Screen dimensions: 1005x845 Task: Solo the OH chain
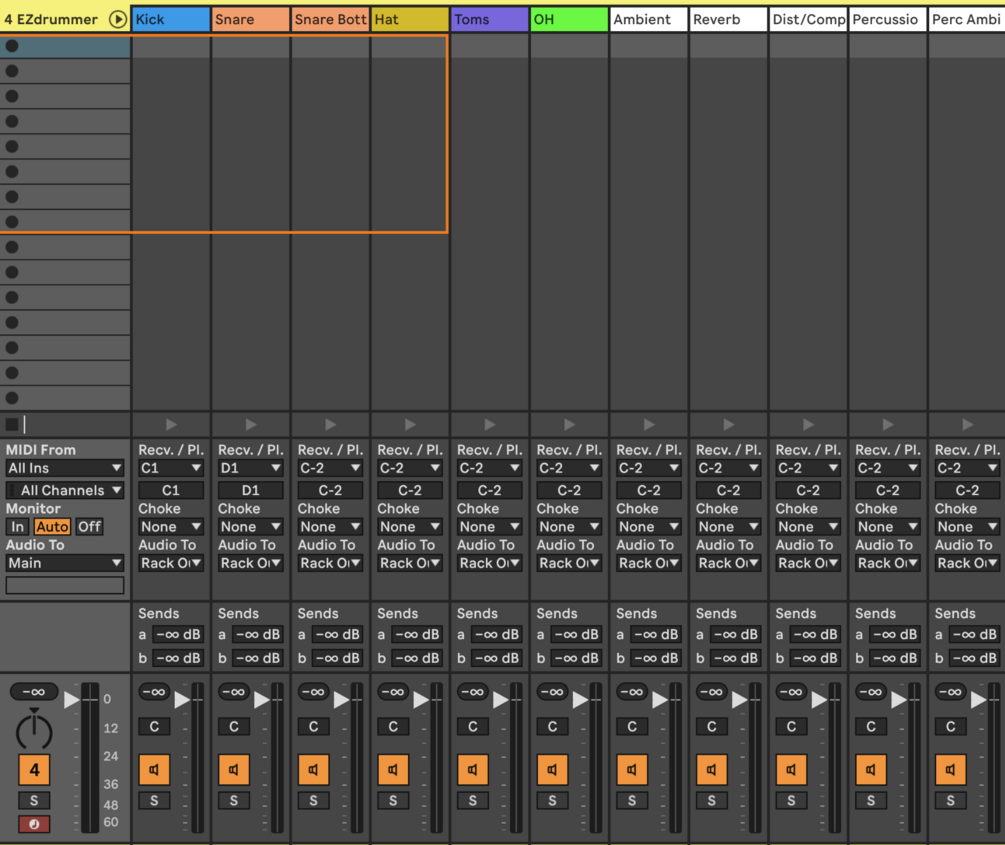552,800
